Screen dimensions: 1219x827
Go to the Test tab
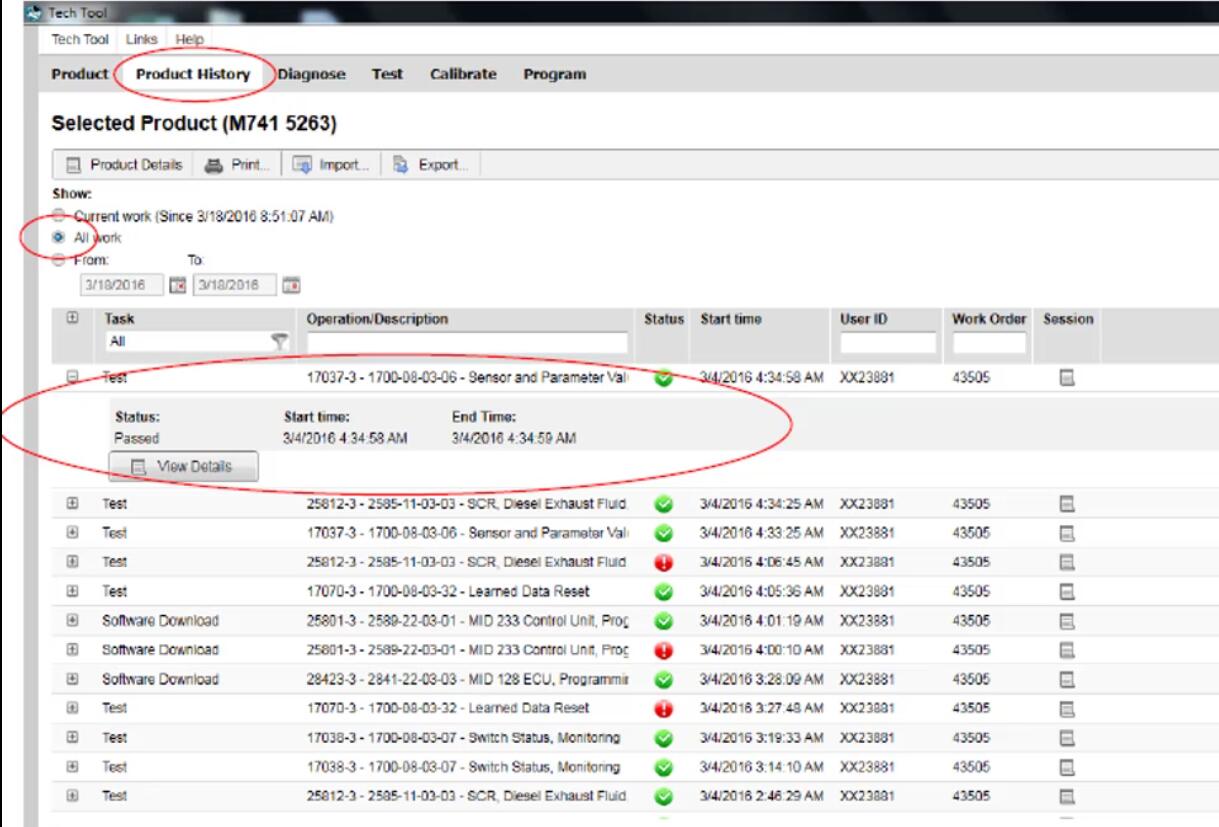click(x=387, y=75)
